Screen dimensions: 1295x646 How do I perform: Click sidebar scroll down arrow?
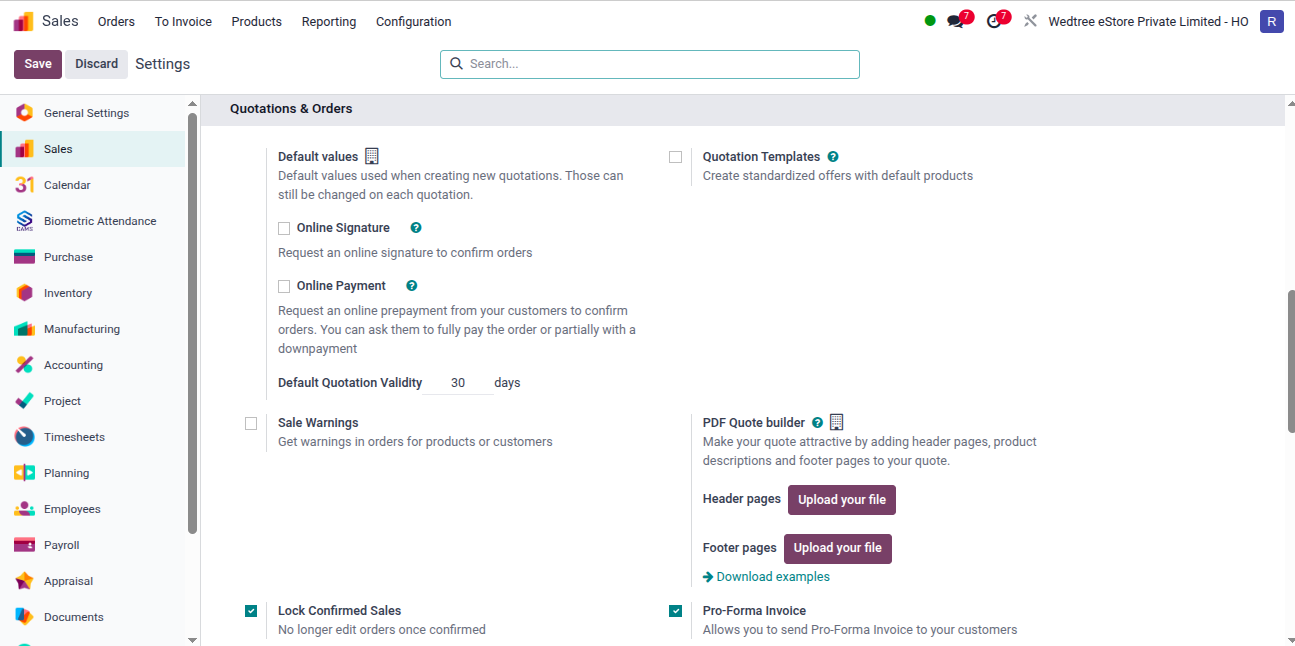pos(192,639)
